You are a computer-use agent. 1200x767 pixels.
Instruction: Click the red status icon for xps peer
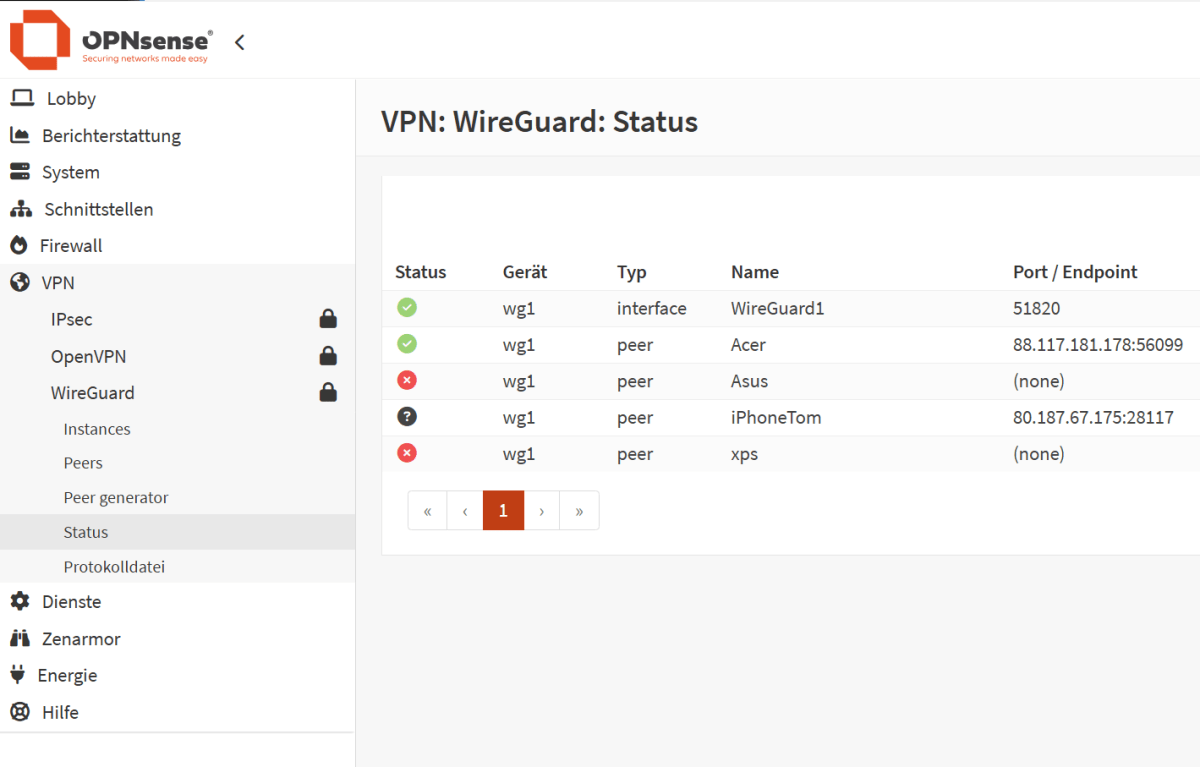pos(406,453)
